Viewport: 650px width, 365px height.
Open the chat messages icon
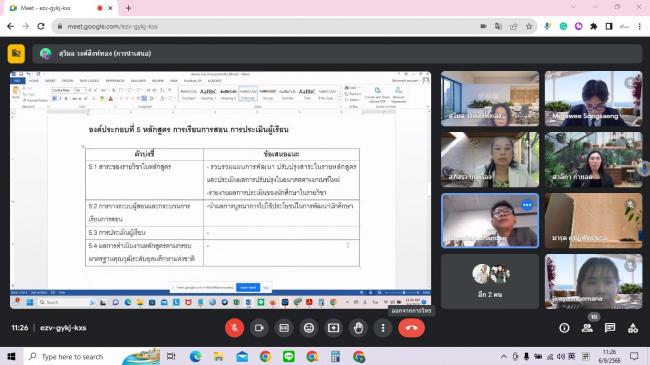610,328
